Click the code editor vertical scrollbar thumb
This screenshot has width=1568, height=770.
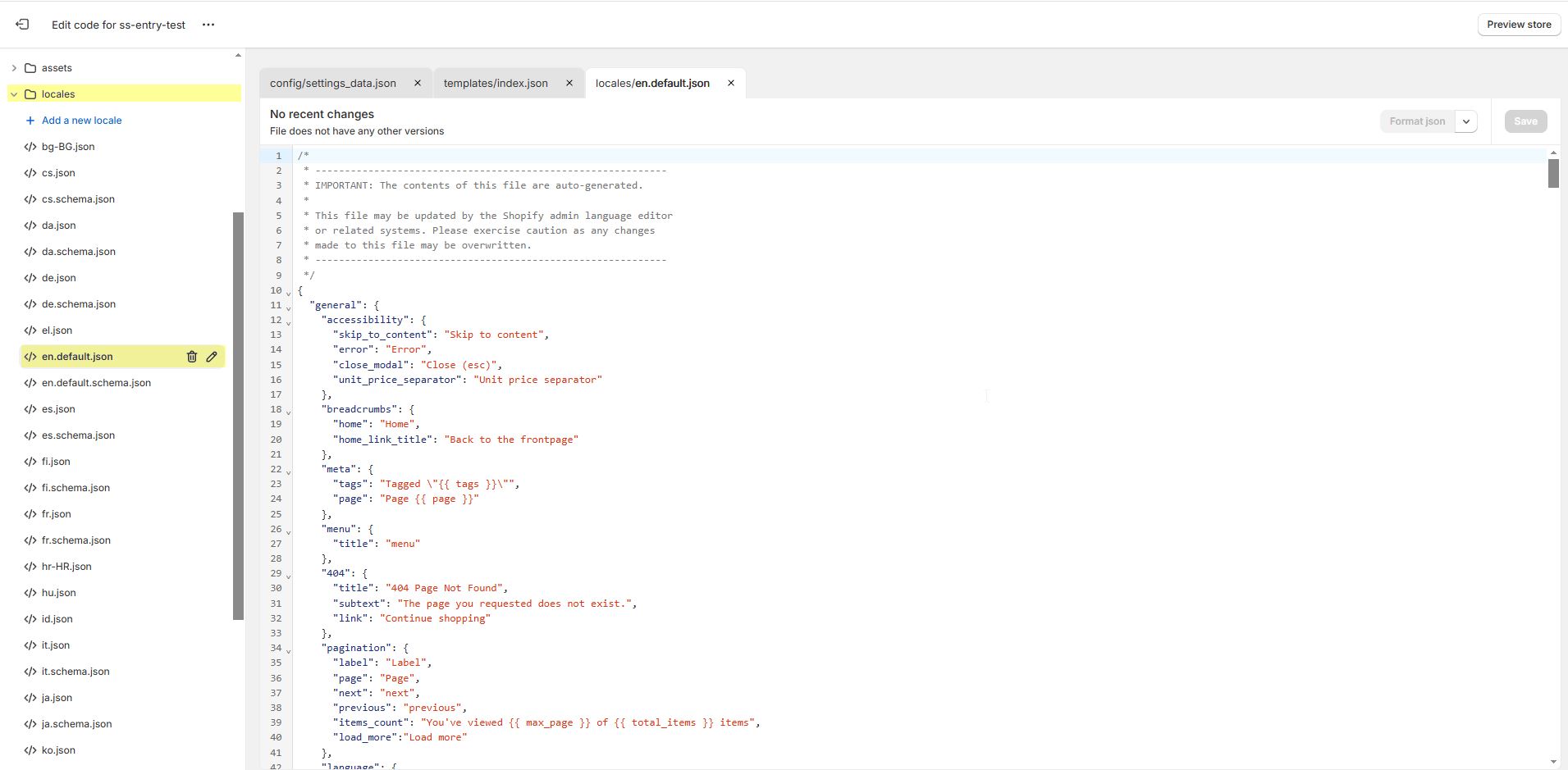[x=1553, y=174]
